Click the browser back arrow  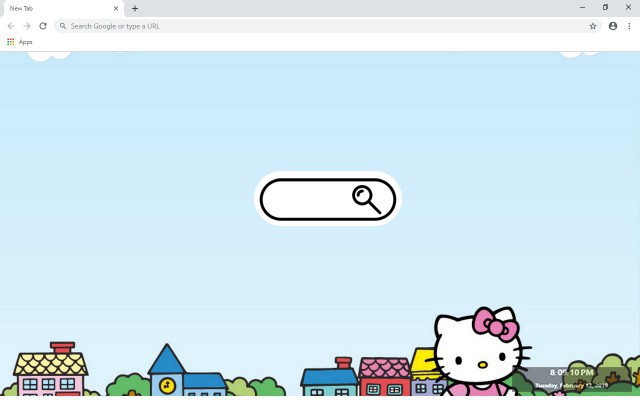(11, 26)
